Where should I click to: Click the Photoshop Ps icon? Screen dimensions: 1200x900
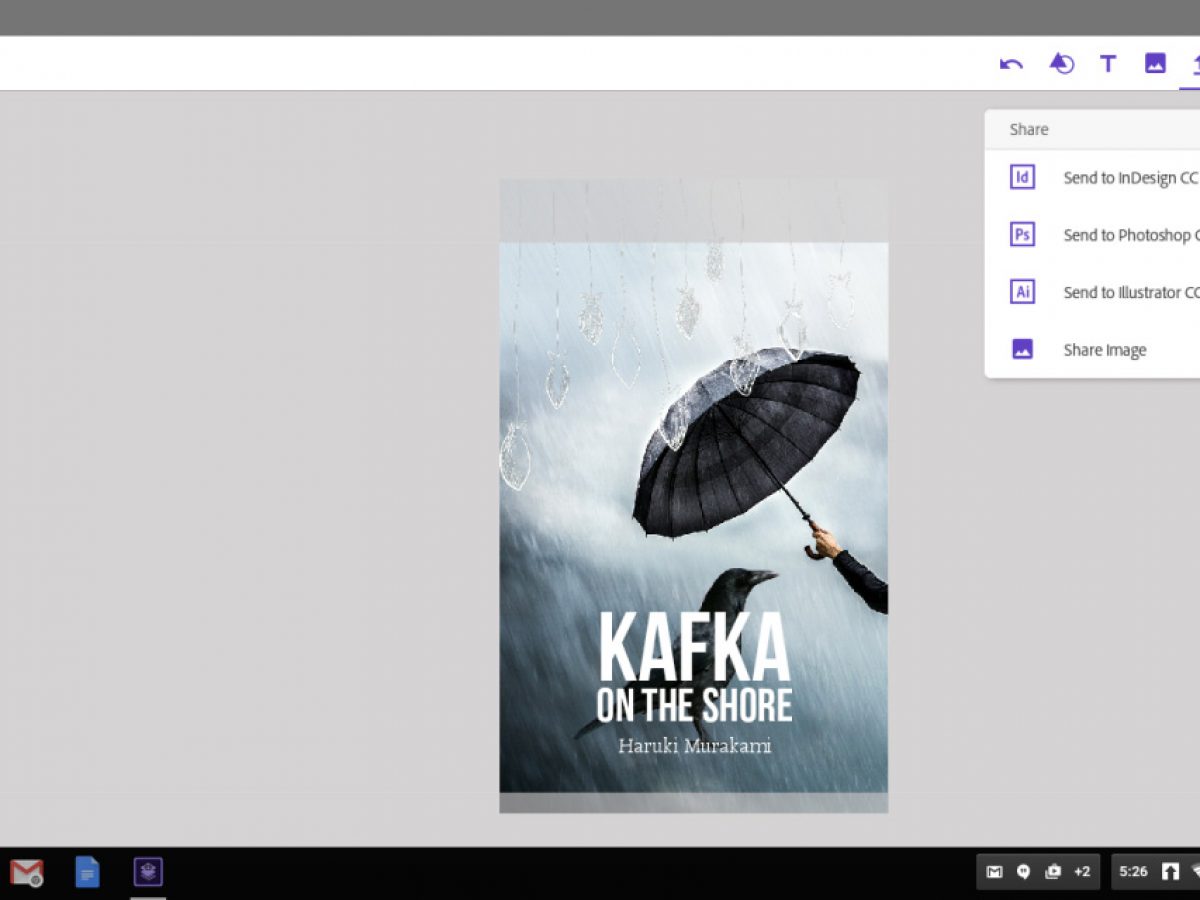(x=1022, y=235)
